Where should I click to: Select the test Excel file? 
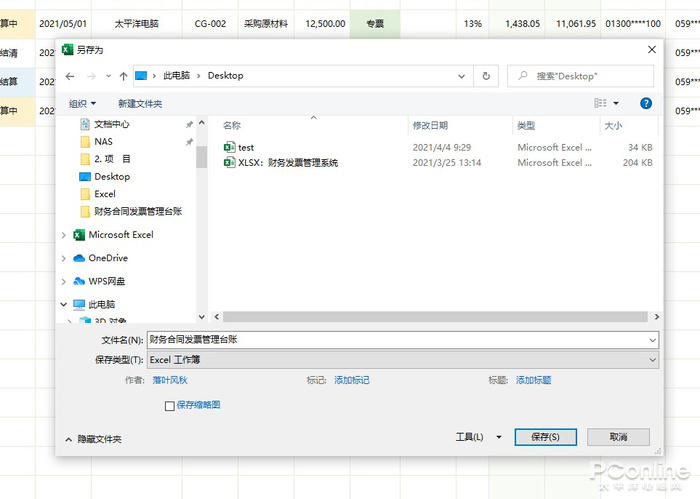point(246,147)
